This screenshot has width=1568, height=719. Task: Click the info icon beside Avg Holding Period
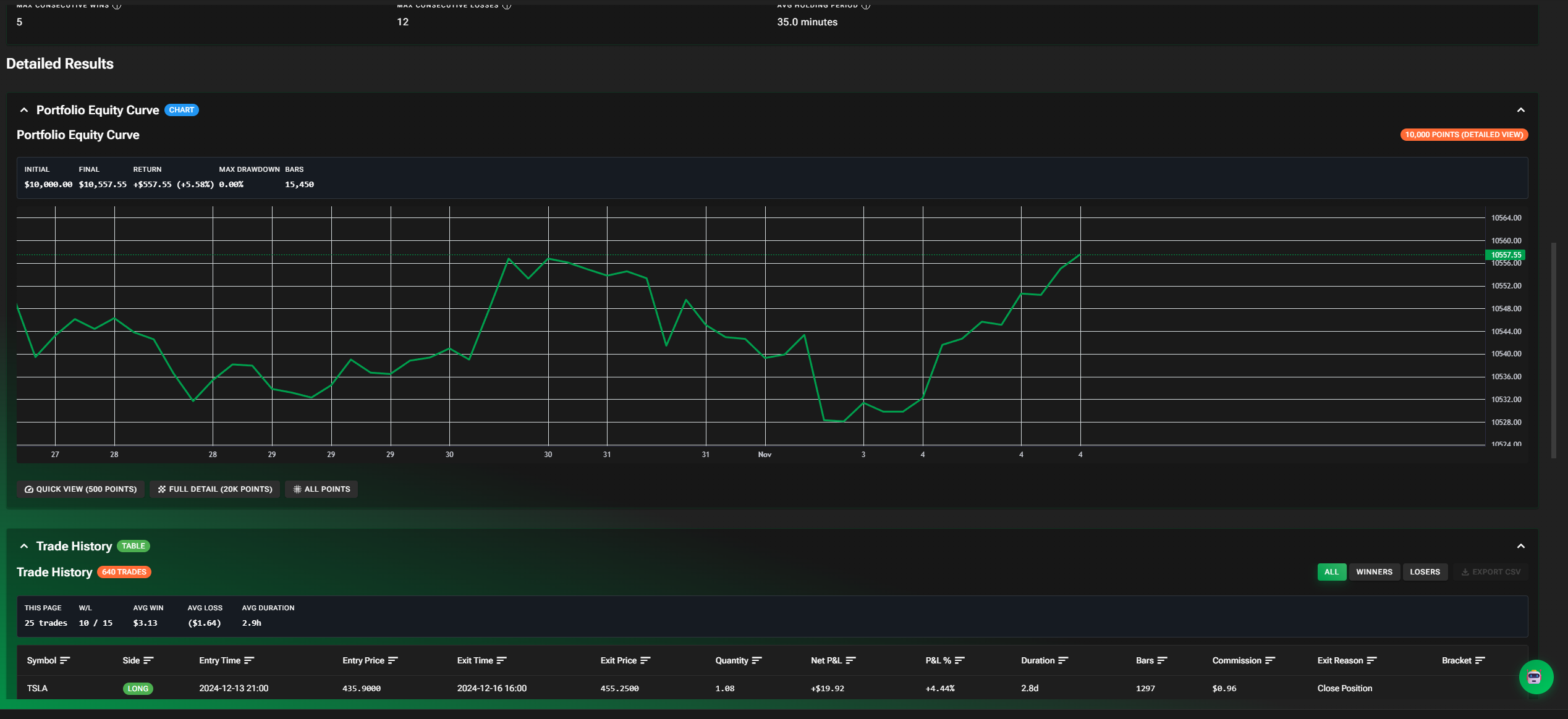[865, 5]
